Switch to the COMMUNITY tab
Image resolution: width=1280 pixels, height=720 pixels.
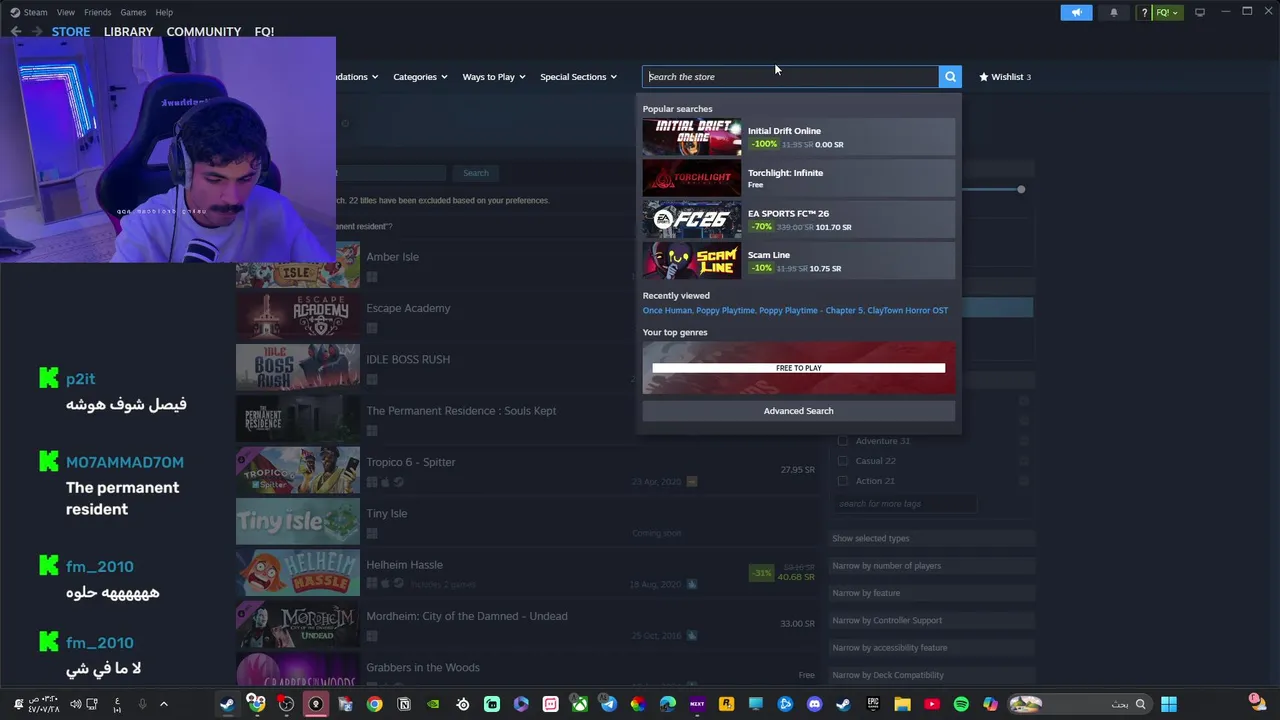point(204,32)
